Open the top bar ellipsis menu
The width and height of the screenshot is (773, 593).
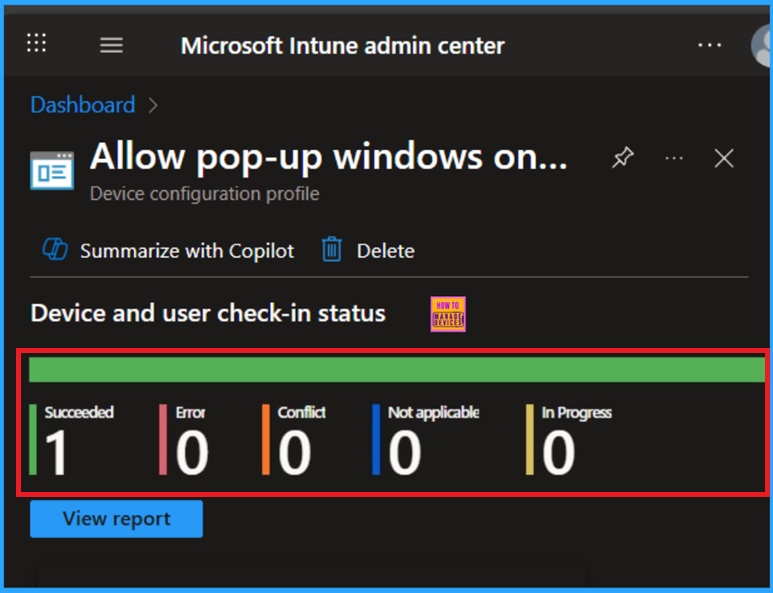pyautogui.click(x=709, y=45)
